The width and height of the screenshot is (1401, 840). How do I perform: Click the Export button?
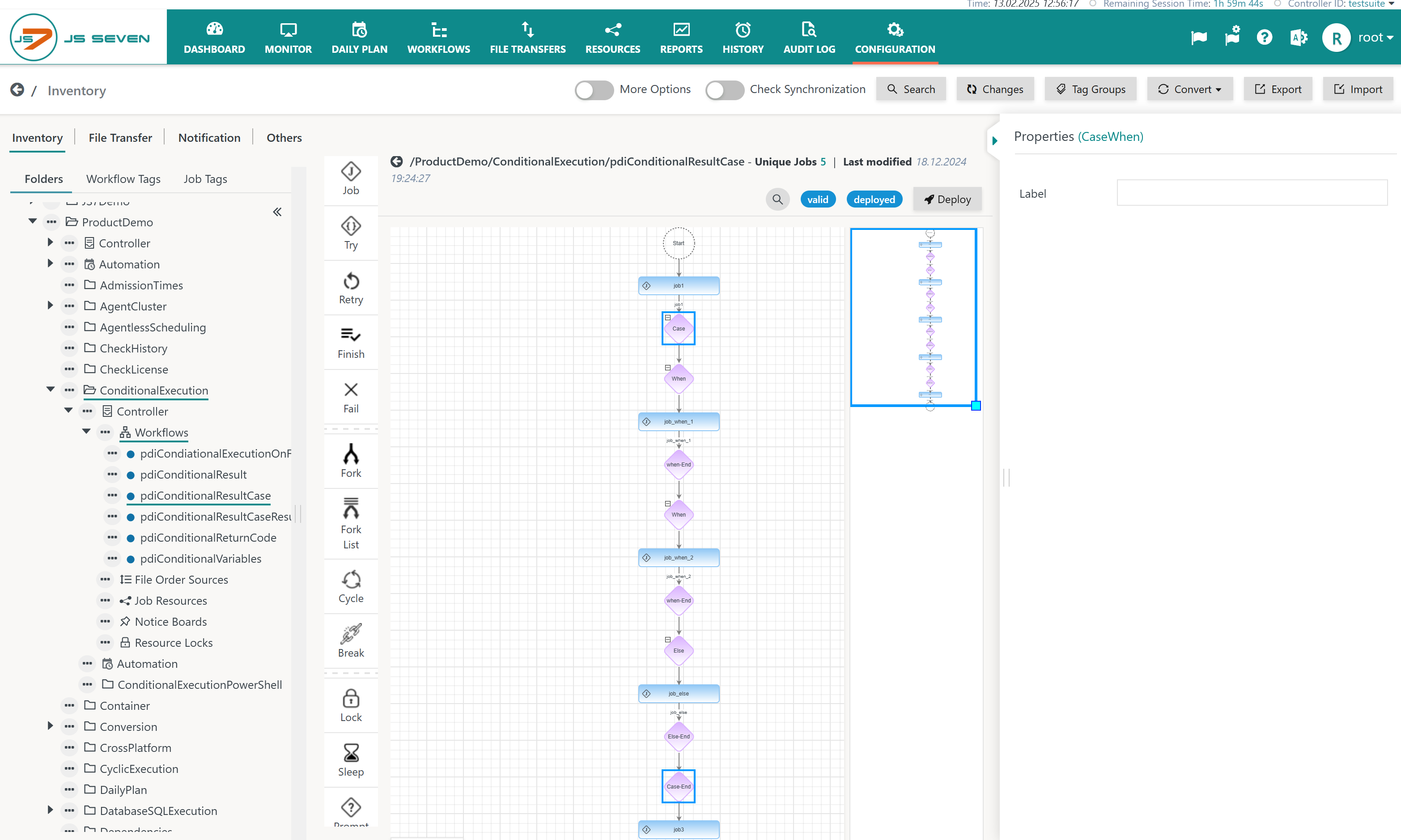[x=1278, y=89]
